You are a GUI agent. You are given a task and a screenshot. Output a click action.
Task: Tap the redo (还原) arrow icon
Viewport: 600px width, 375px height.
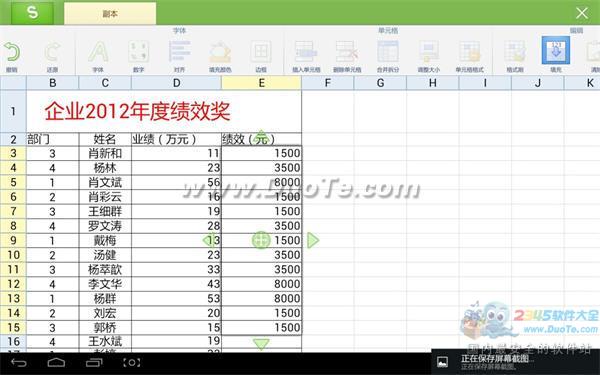tap(52, 52)
